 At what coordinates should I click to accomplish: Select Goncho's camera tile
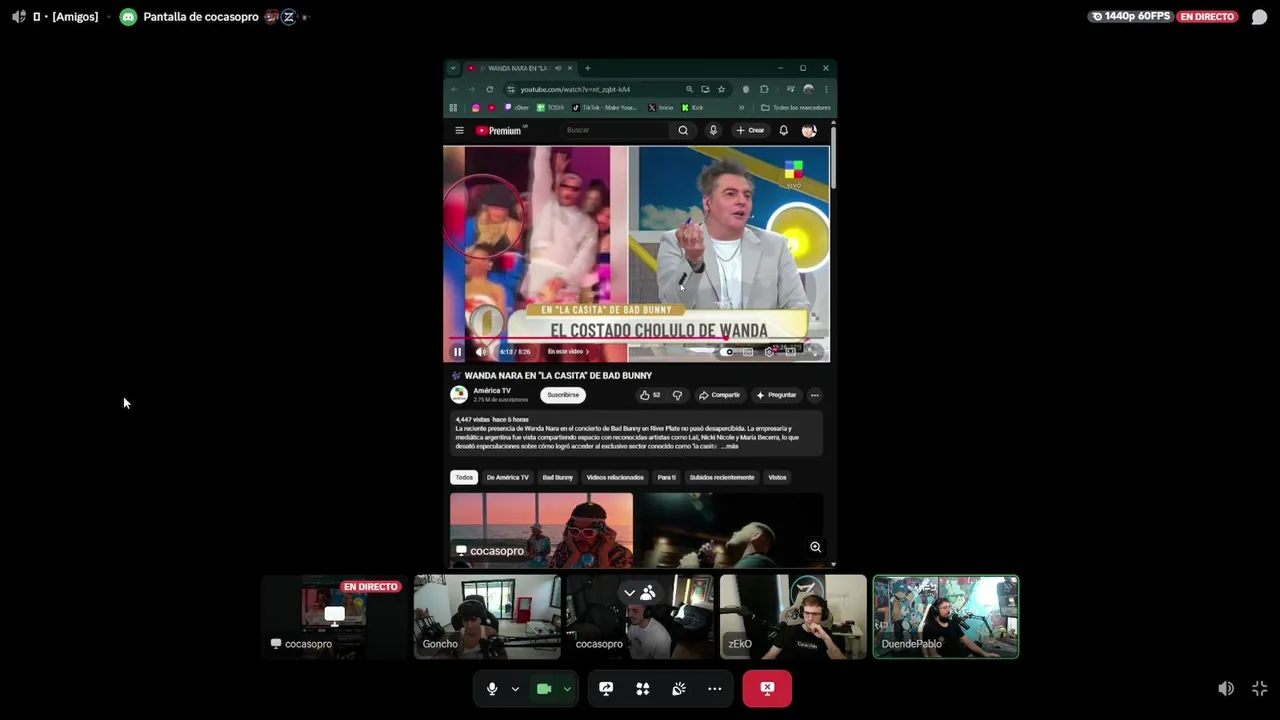(488, 617)
